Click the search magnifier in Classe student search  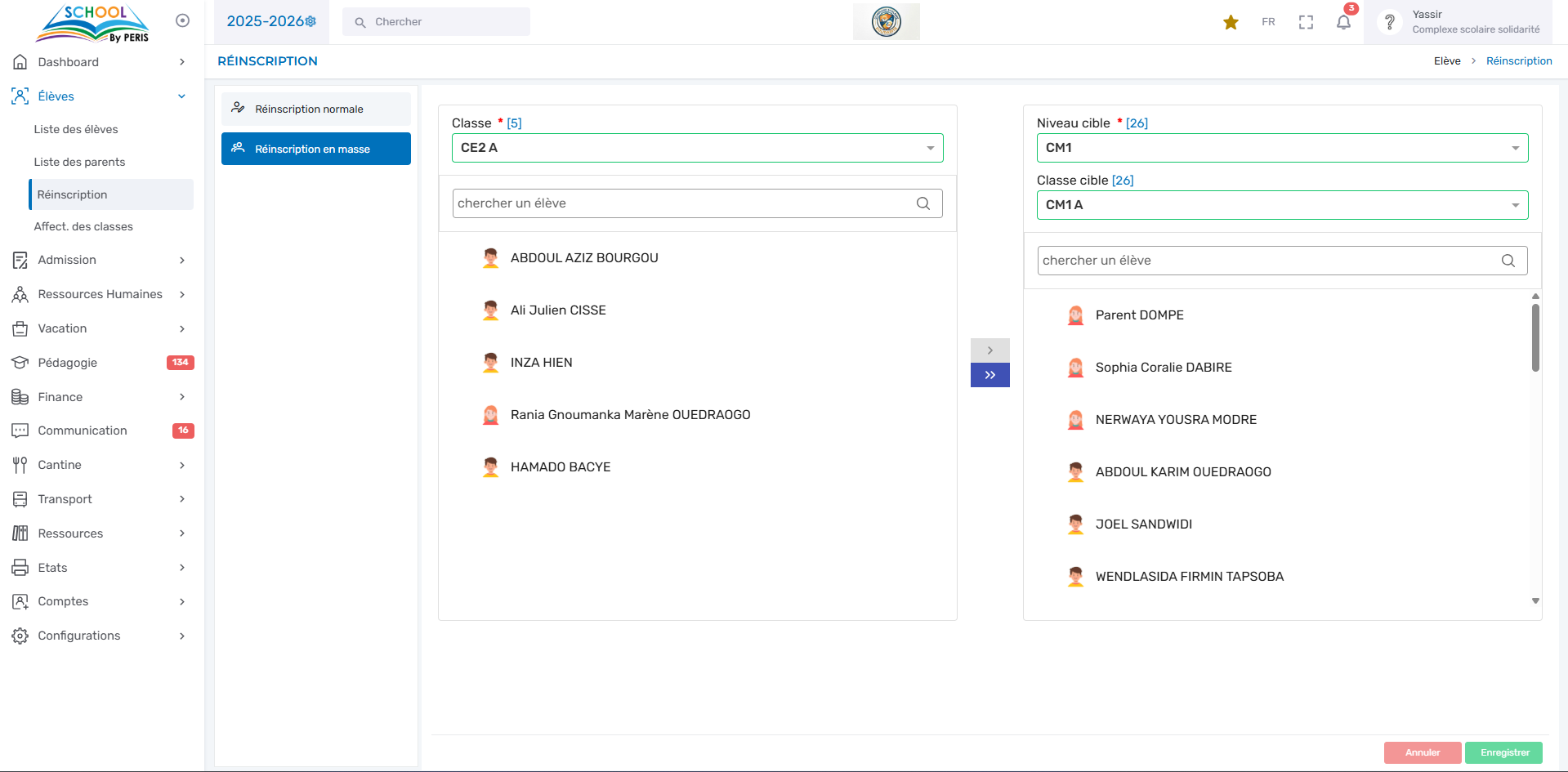[923, 203]
